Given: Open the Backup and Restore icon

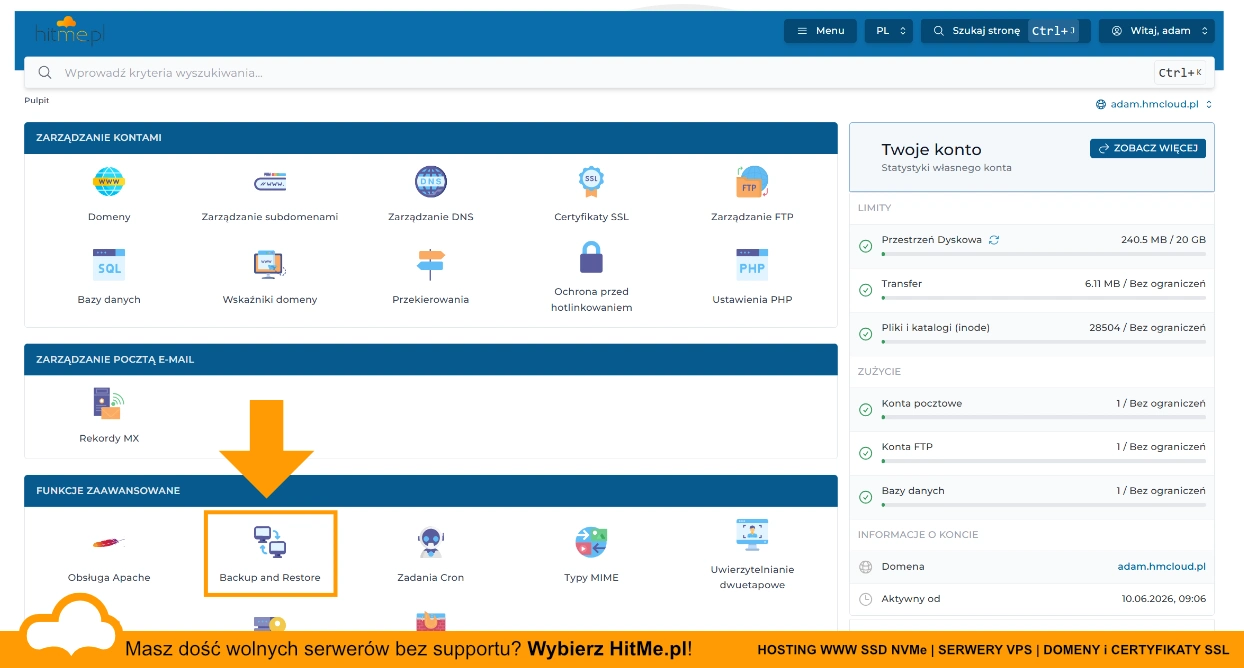Looking at the screenshot, I should 270,543.
